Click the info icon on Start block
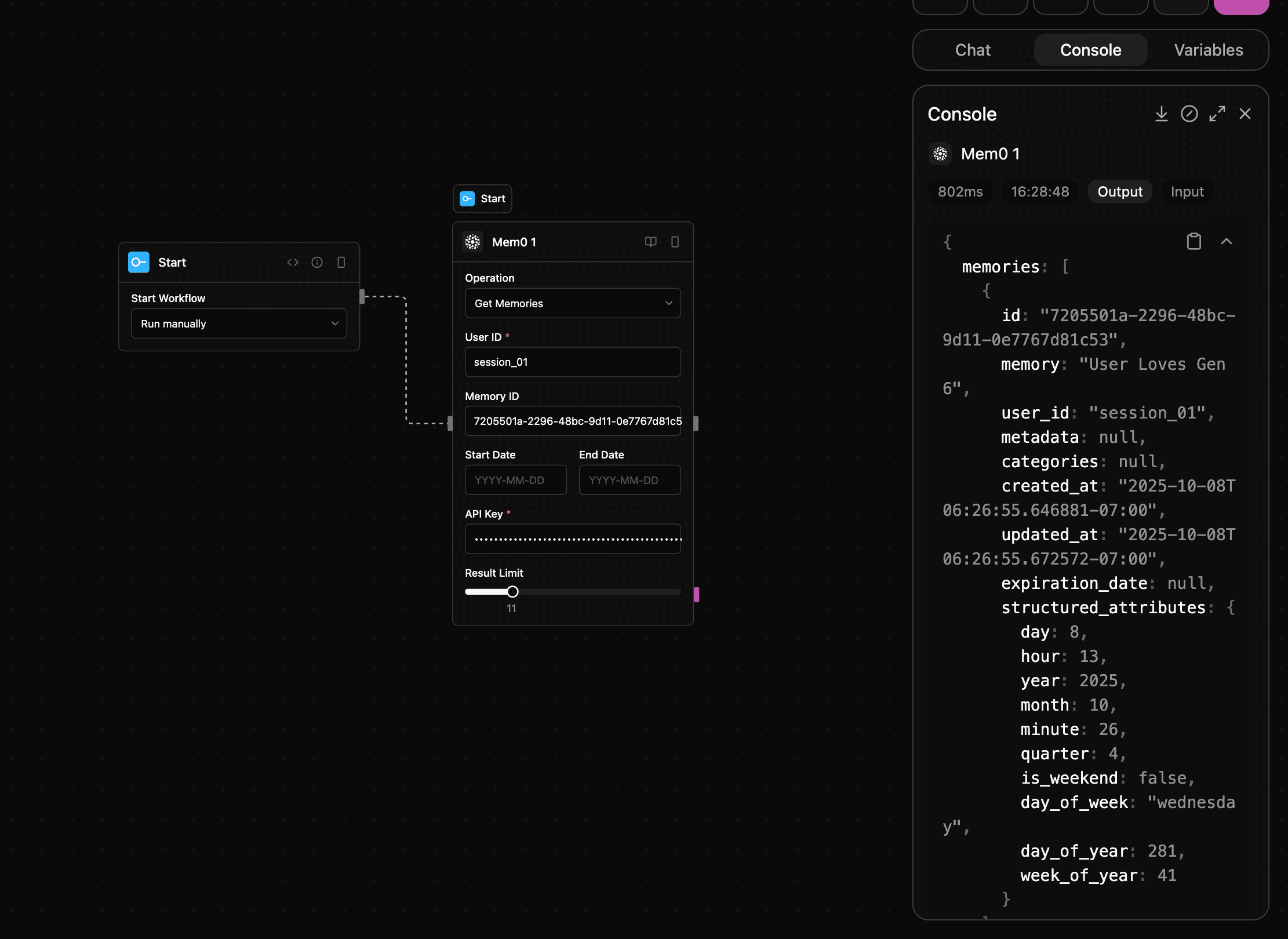This screenshot has height=939, width=1288. coord(317,263)
